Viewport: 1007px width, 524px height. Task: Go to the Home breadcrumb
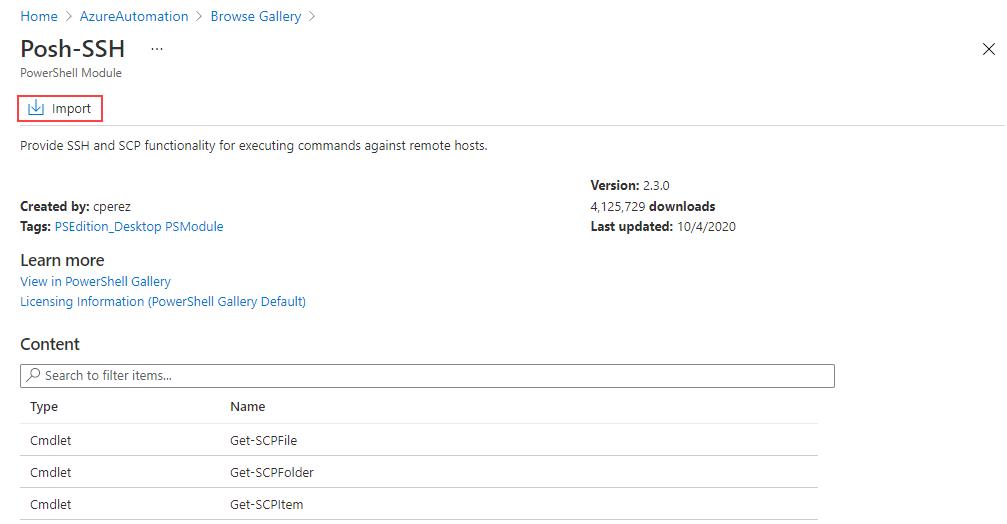[39, 16]
